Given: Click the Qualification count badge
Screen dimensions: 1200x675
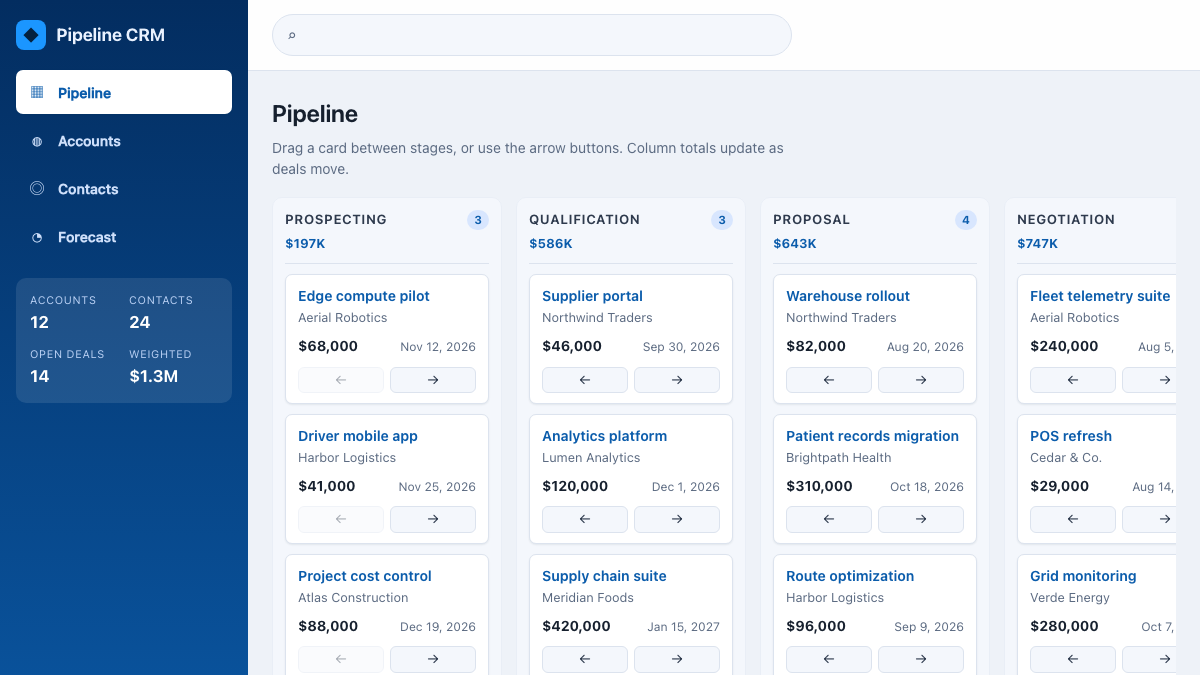Looking at the screenshot, I should coord(722,220).
